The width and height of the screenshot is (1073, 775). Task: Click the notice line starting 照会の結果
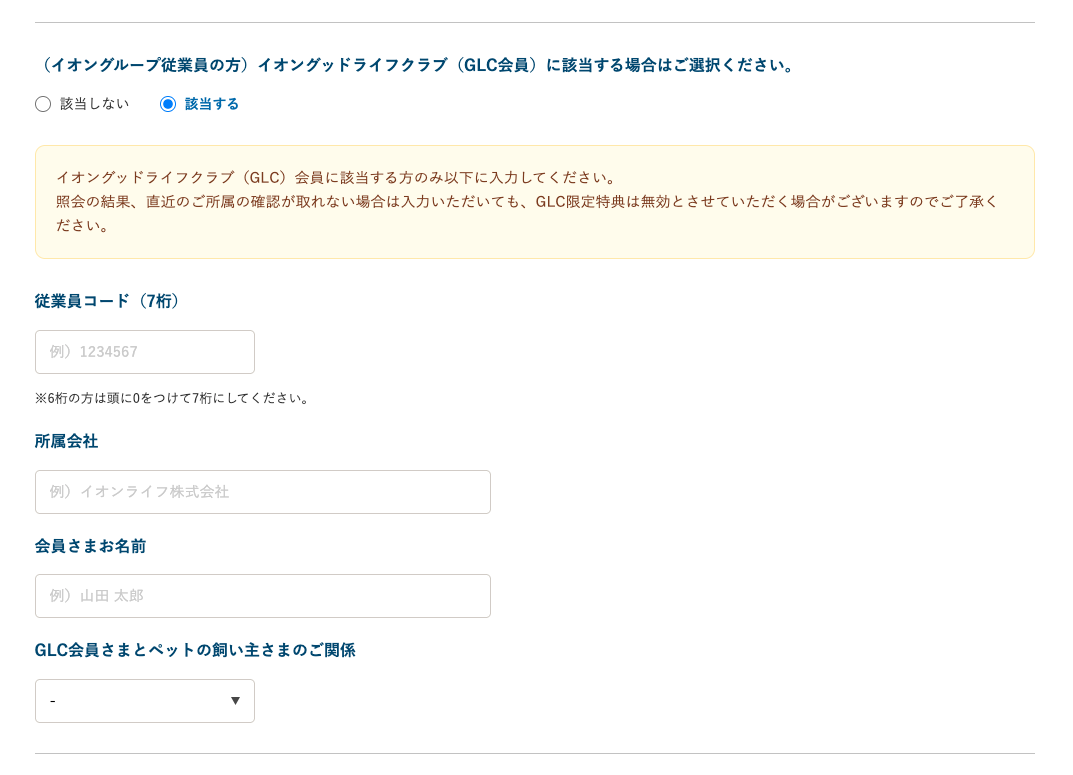[527, 201]
